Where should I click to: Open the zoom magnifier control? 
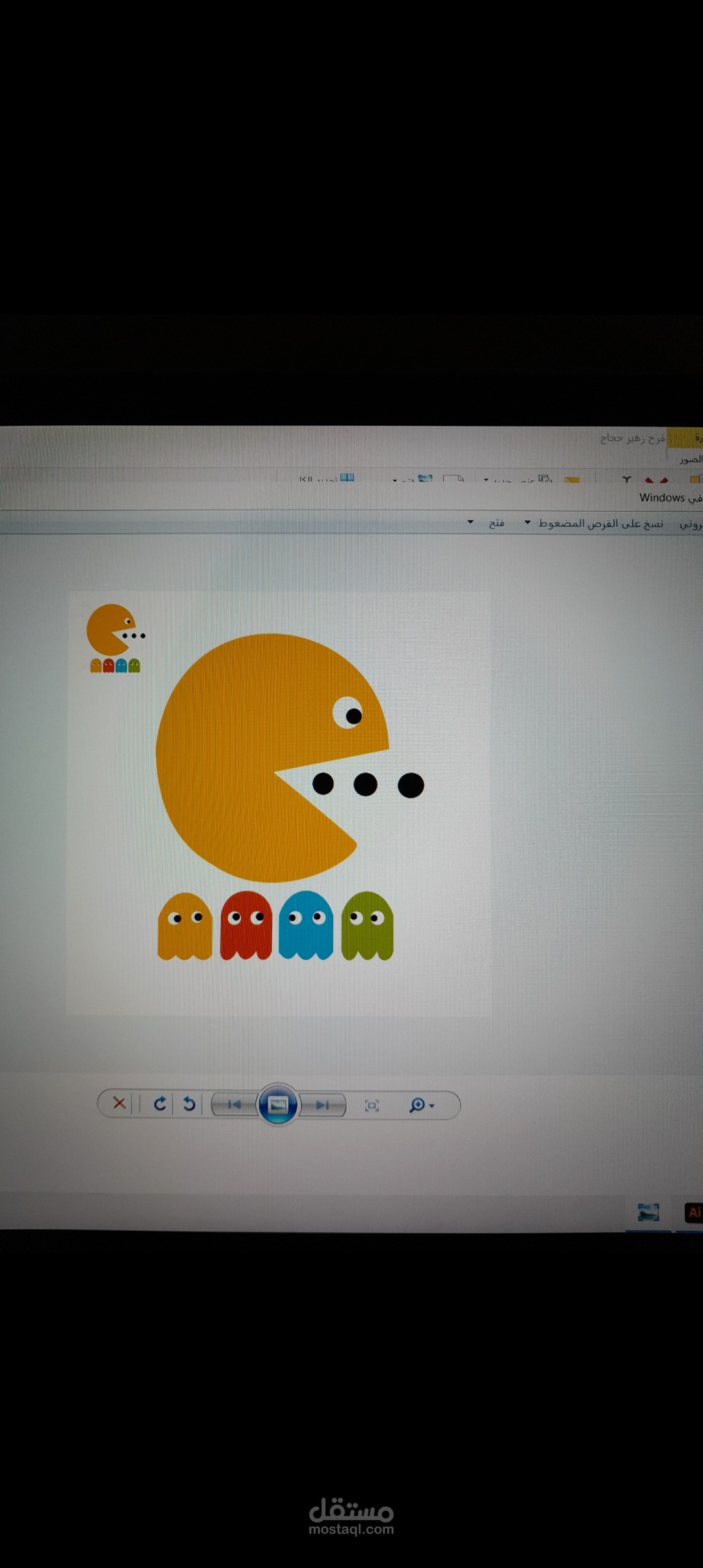tap(417, 1105)
